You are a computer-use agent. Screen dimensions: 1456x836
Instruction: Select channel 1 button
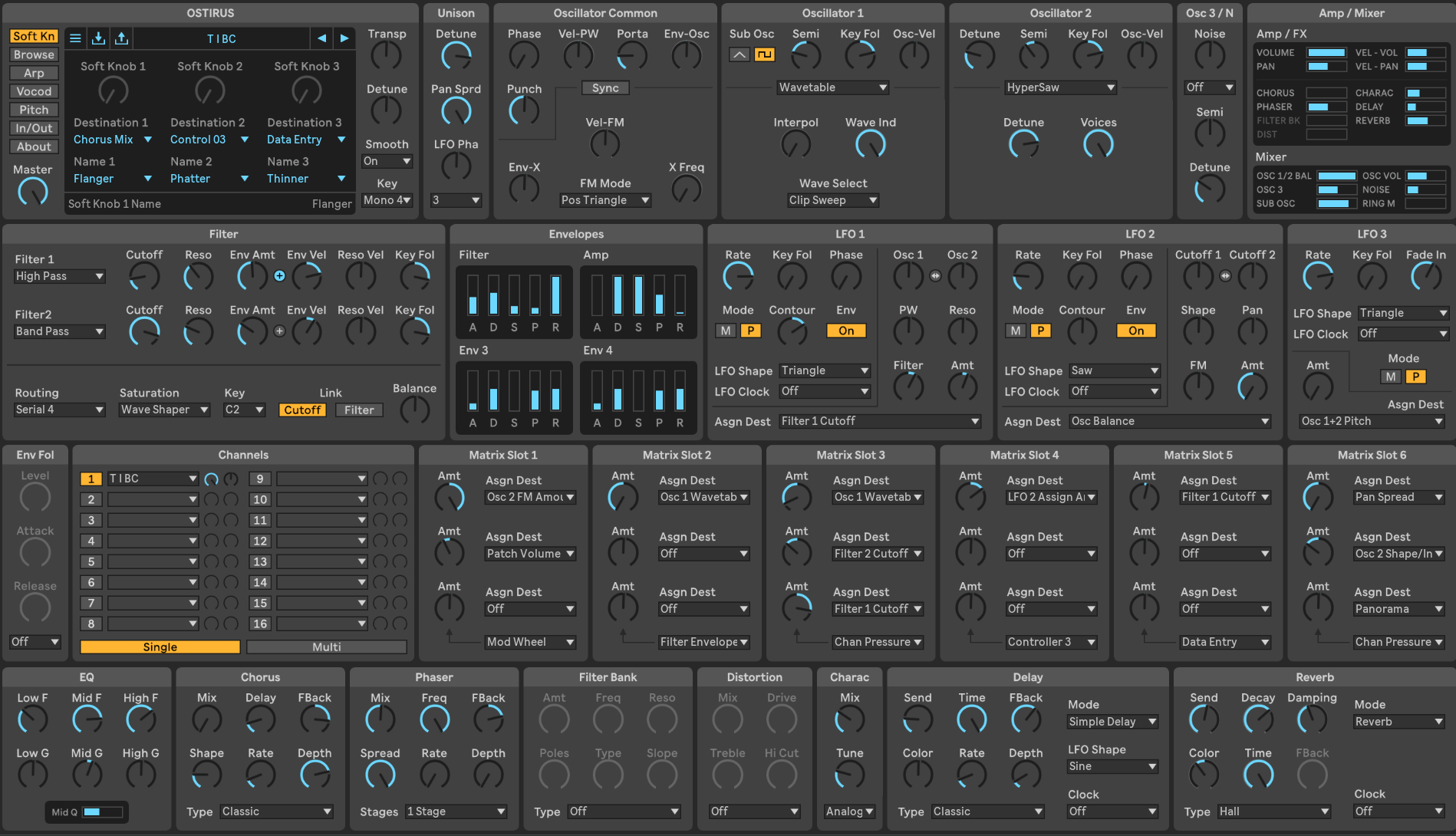(x=91, y=479)
